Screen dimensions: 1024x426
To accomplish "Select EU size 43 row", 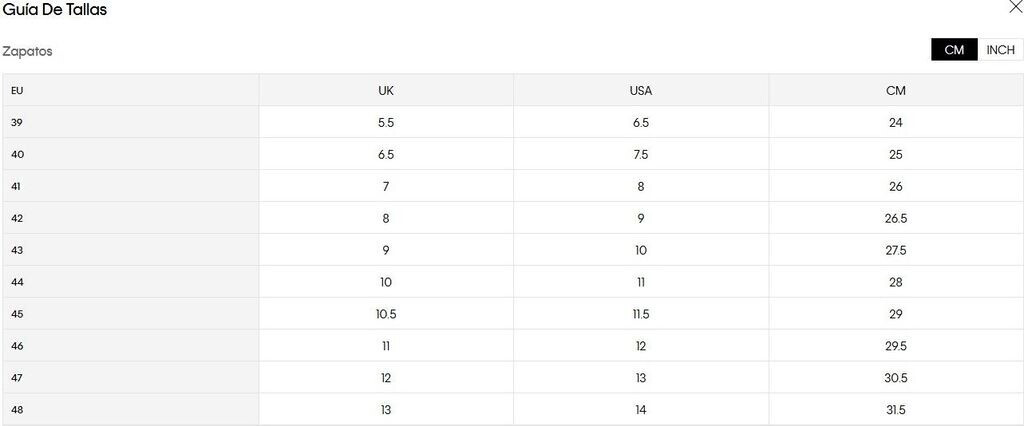I will tap(17, 250).
